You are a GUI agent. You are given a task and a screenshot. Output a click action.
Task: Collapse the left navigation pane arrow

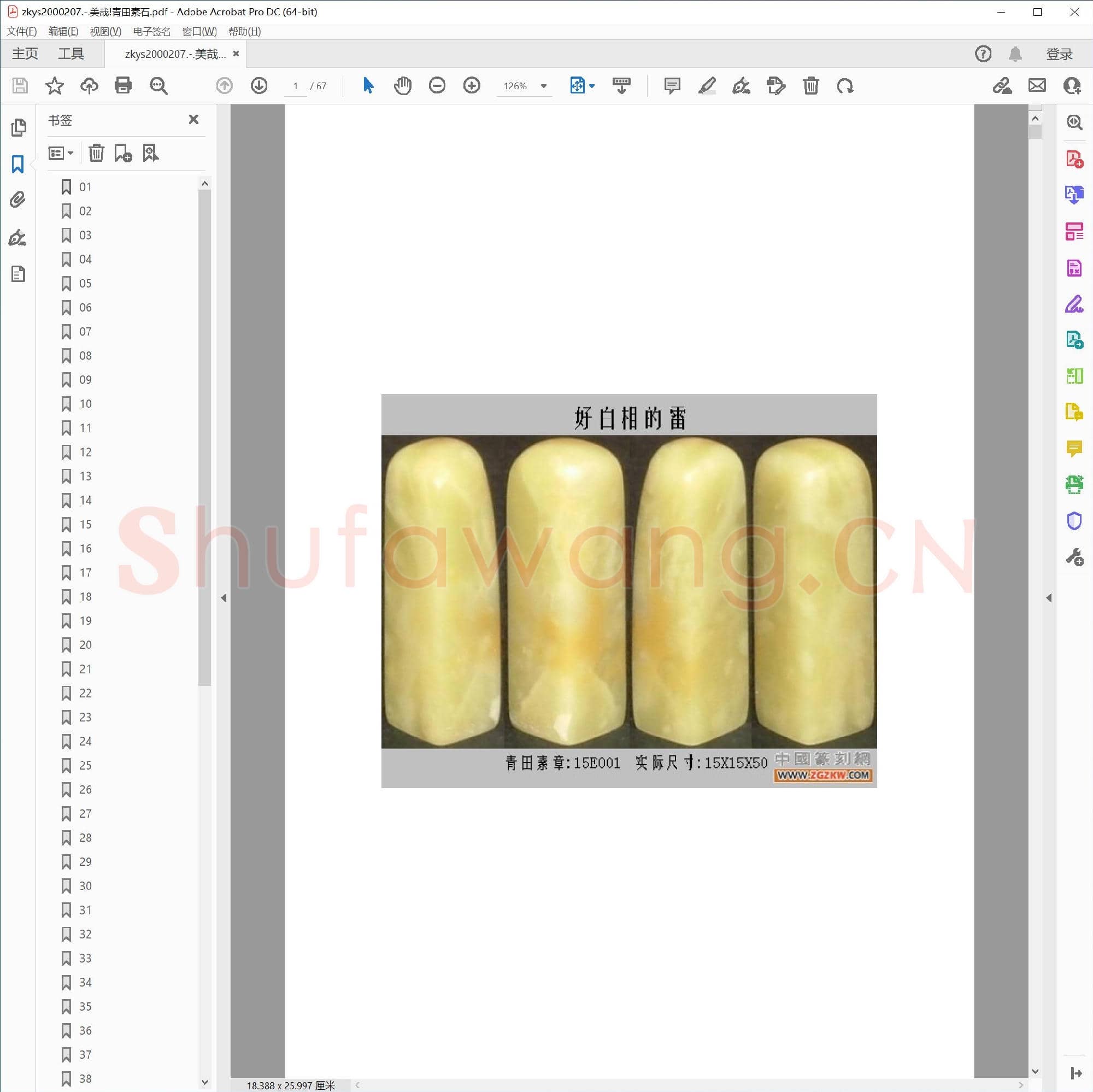pyautogui.click(x=224, y=598)
